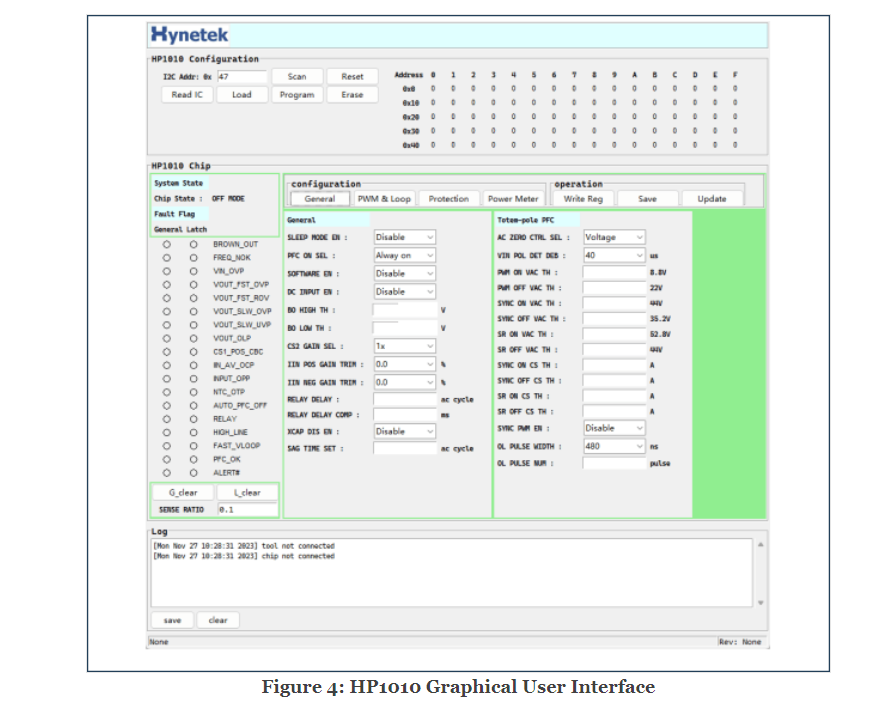Click the RELAY DELAY COMP input field
884x720 pixels.
(x=405, y=415)
